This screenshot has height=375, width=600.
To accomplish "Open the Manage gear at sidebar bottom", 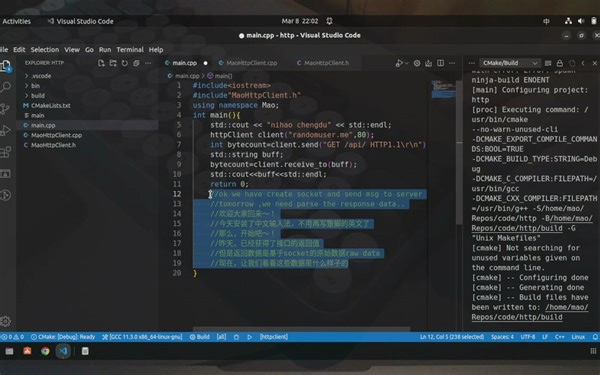I will (x=5, y=321).
